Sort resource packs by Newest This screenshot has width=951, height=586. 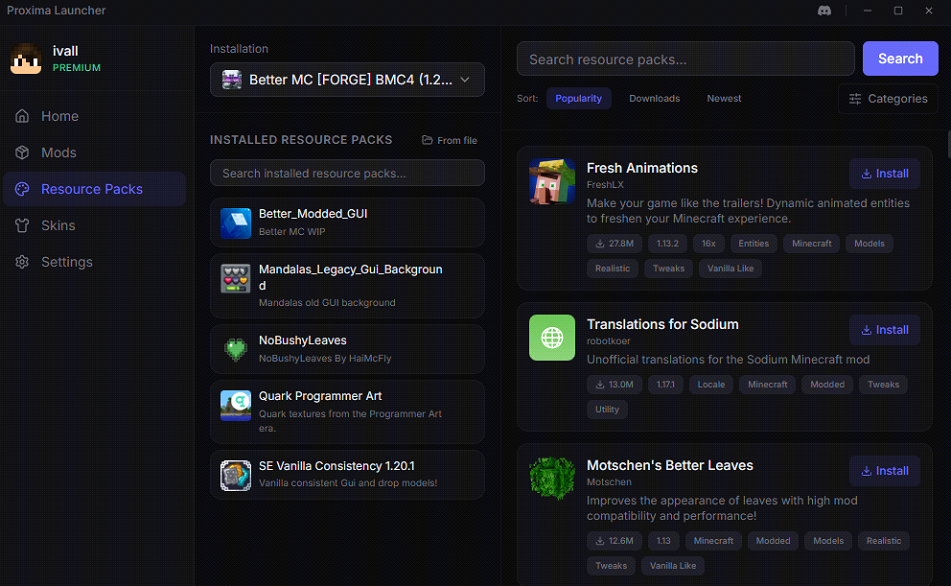pos(724,99)
